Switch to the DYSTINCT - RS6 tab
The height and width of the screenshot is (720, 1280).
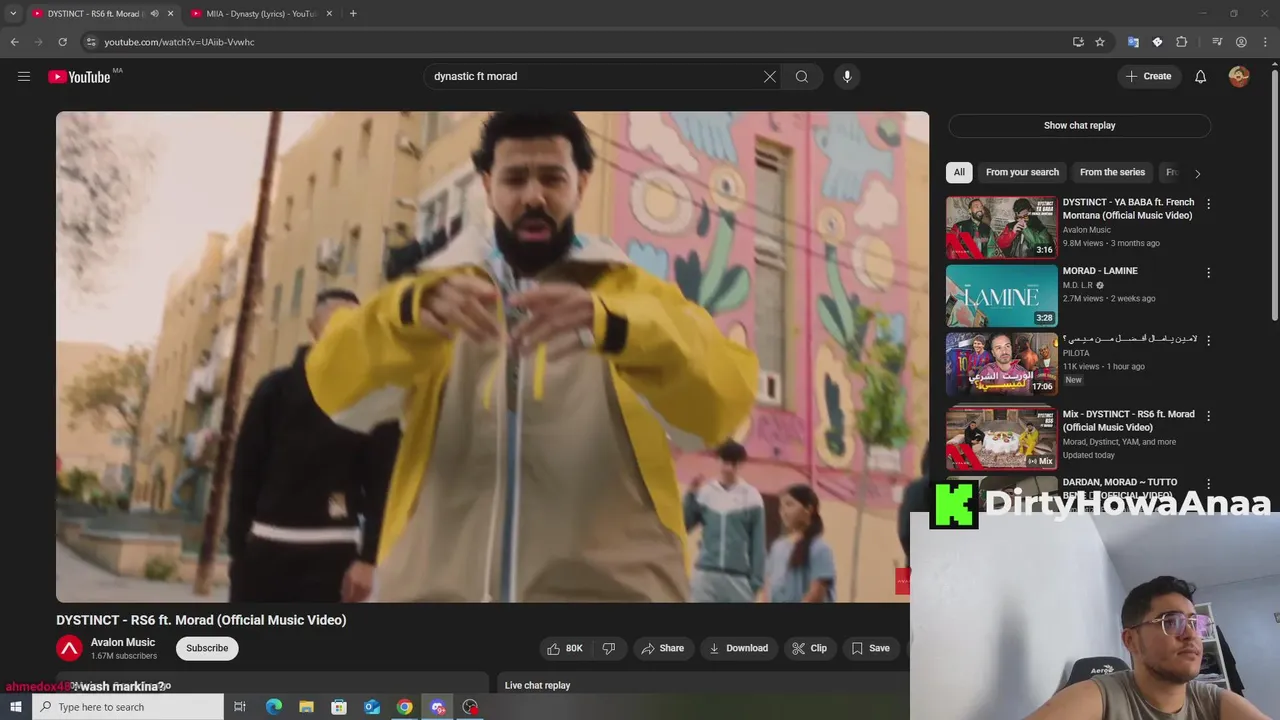pos(93,14)
